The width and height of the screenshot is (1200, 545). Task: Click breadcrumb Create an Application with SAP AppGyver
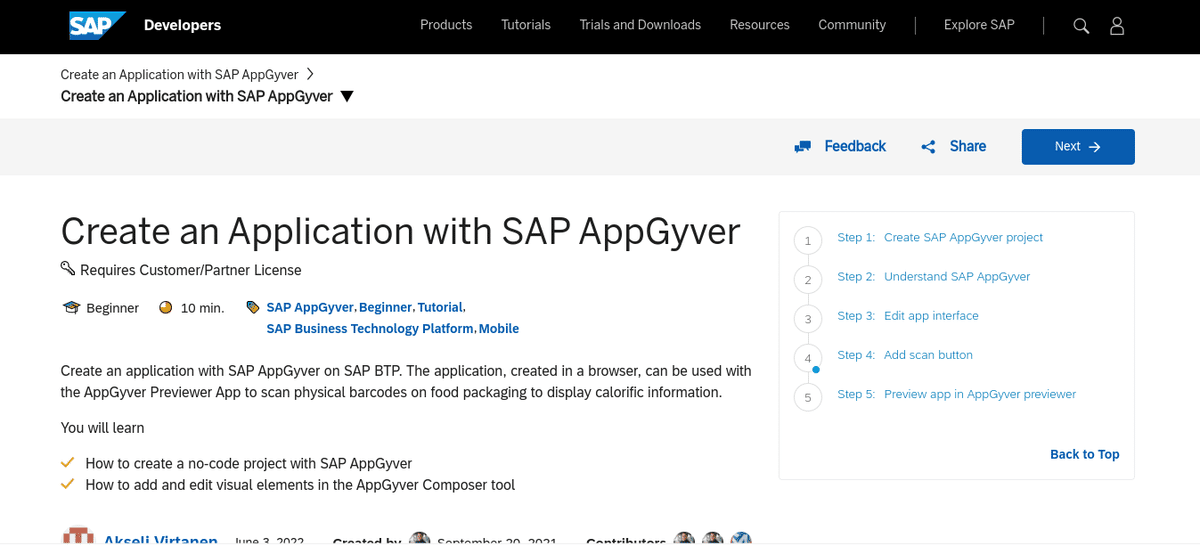(179, 74)
